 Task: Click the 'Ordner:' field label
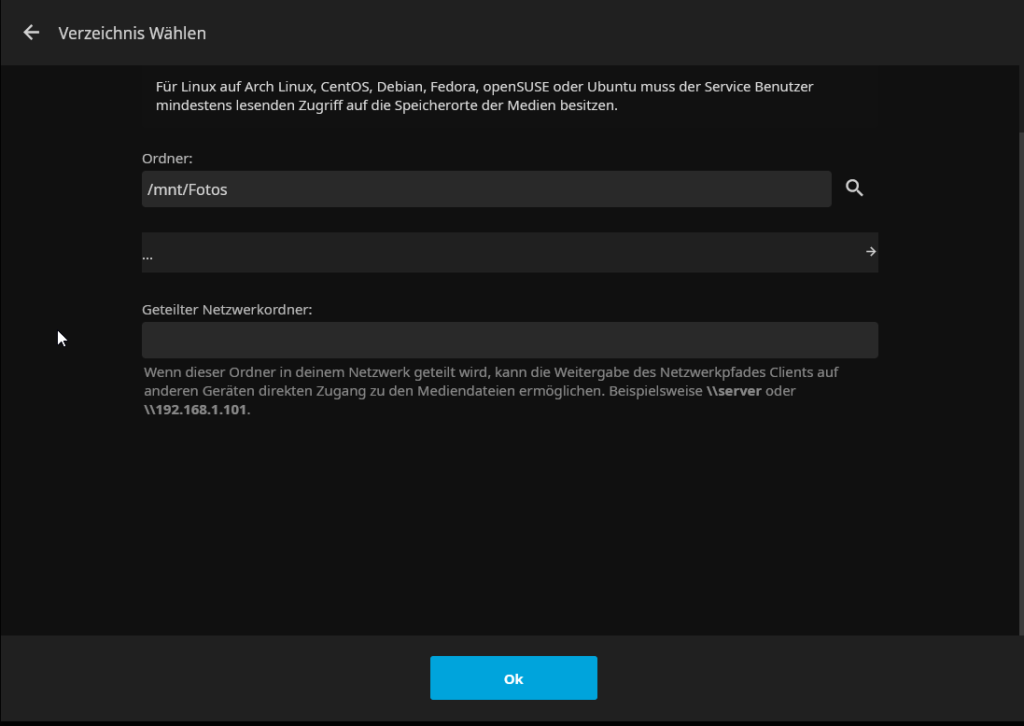click(x=166, y=158)
